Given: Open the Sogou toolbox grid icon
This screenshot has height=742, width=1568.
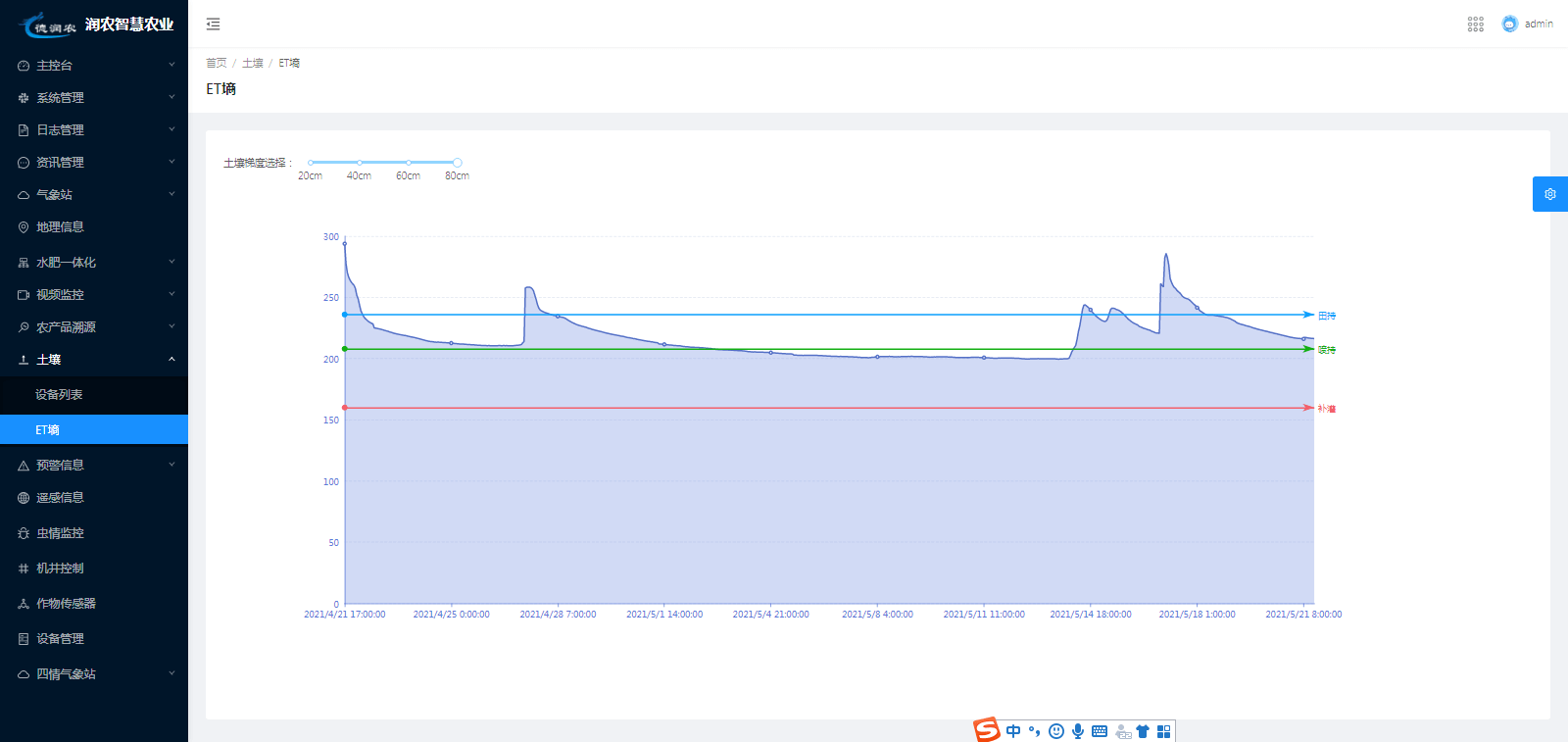Looking at the screenshot, I should [x=1164, y=731].
